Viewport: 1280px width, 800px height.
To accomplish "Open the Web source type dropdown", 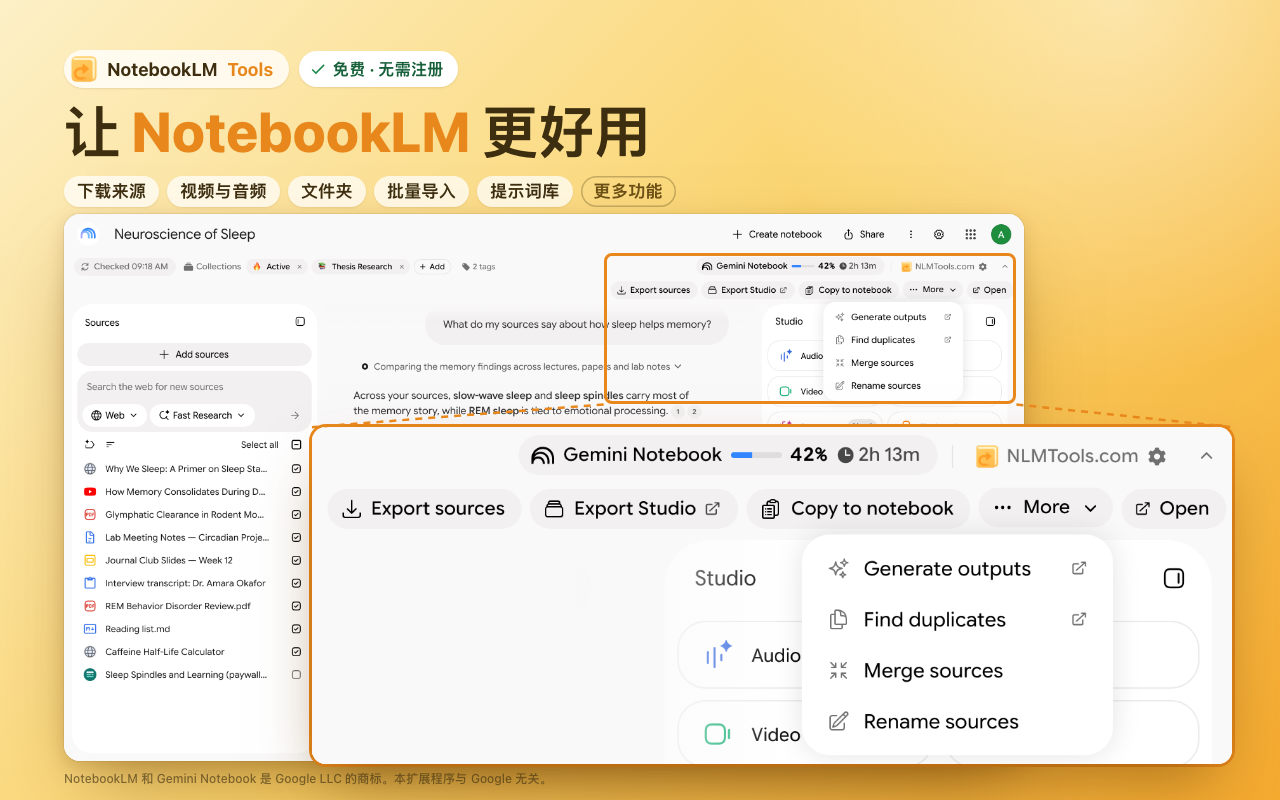I will tap(114, 415).
